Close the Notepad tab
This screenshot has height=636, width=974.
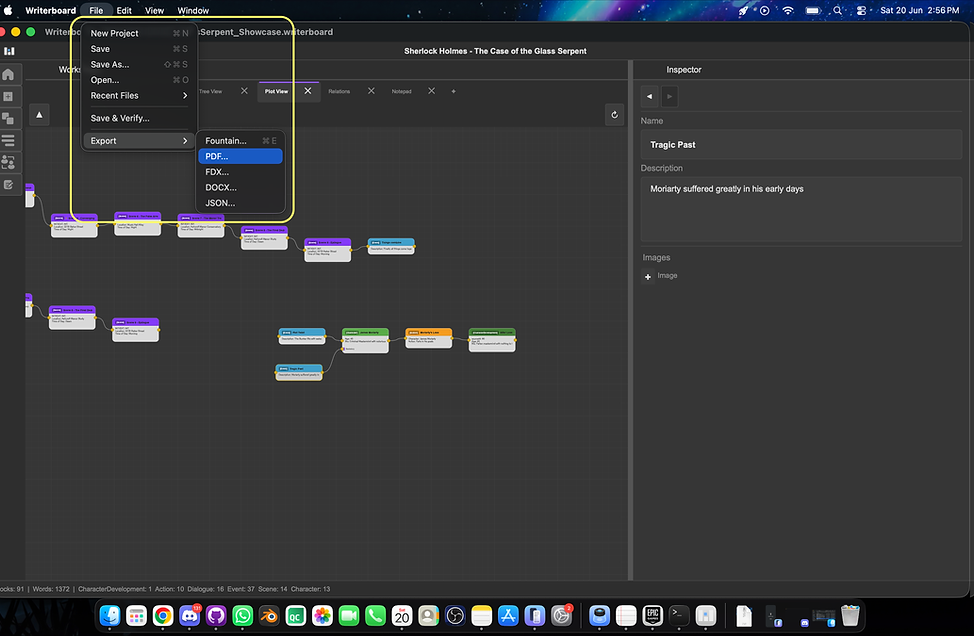431,91
